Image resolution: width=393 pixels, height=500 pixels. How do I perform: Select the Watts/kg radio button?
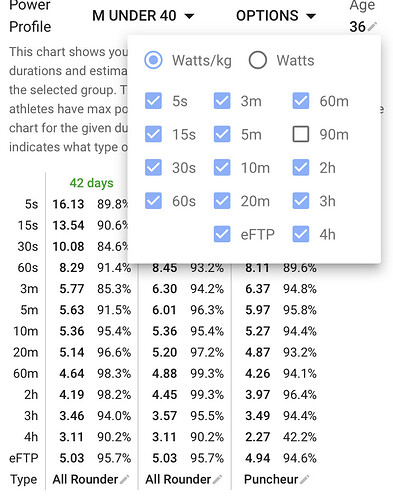click(x=153, y=60)
